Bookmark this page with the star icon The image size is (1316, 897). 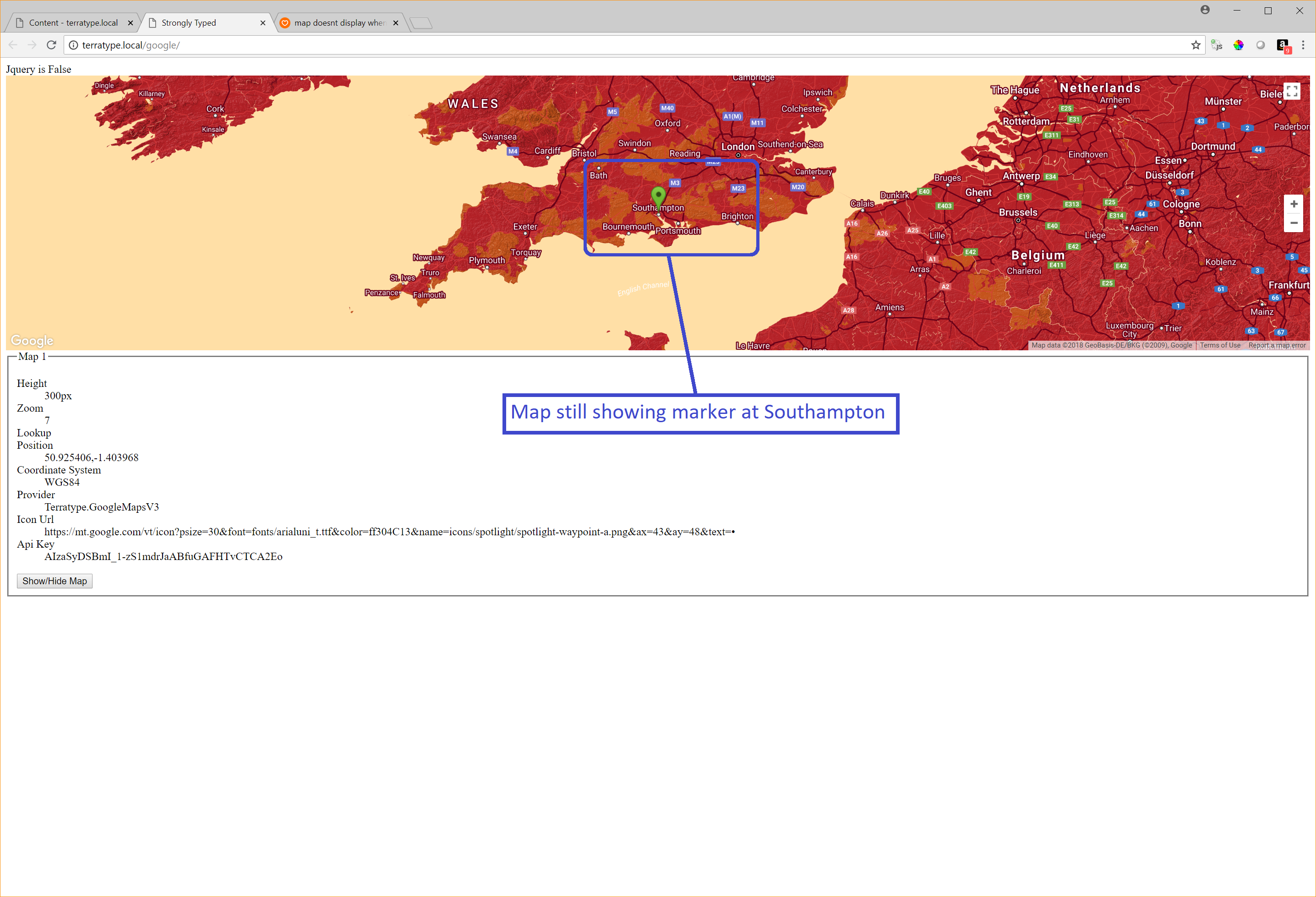pos(1196,45)
